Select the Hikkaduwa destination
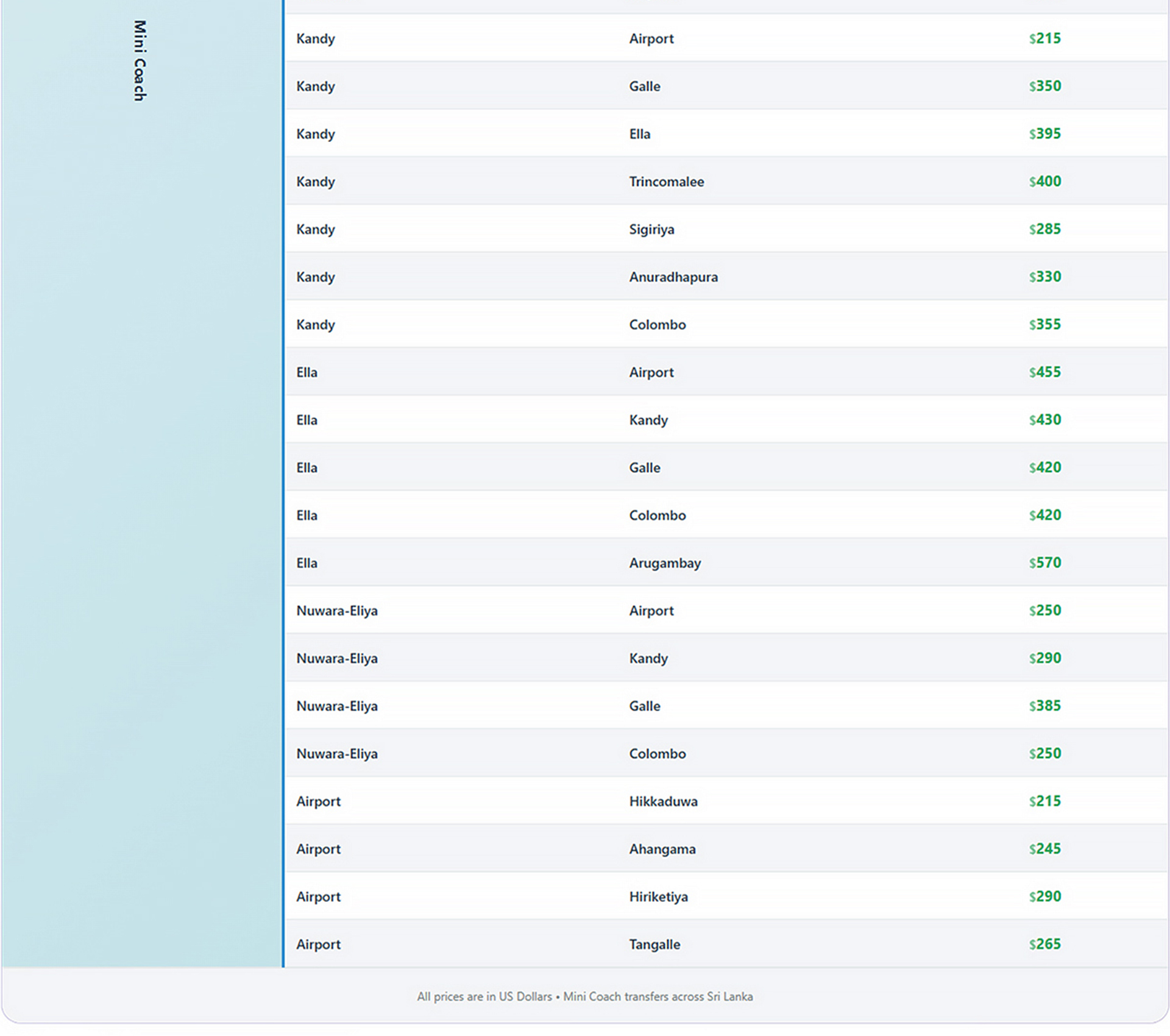The width and height of the screenshot is (1170, 1036). pyautogui.click(x=663, y=801)
